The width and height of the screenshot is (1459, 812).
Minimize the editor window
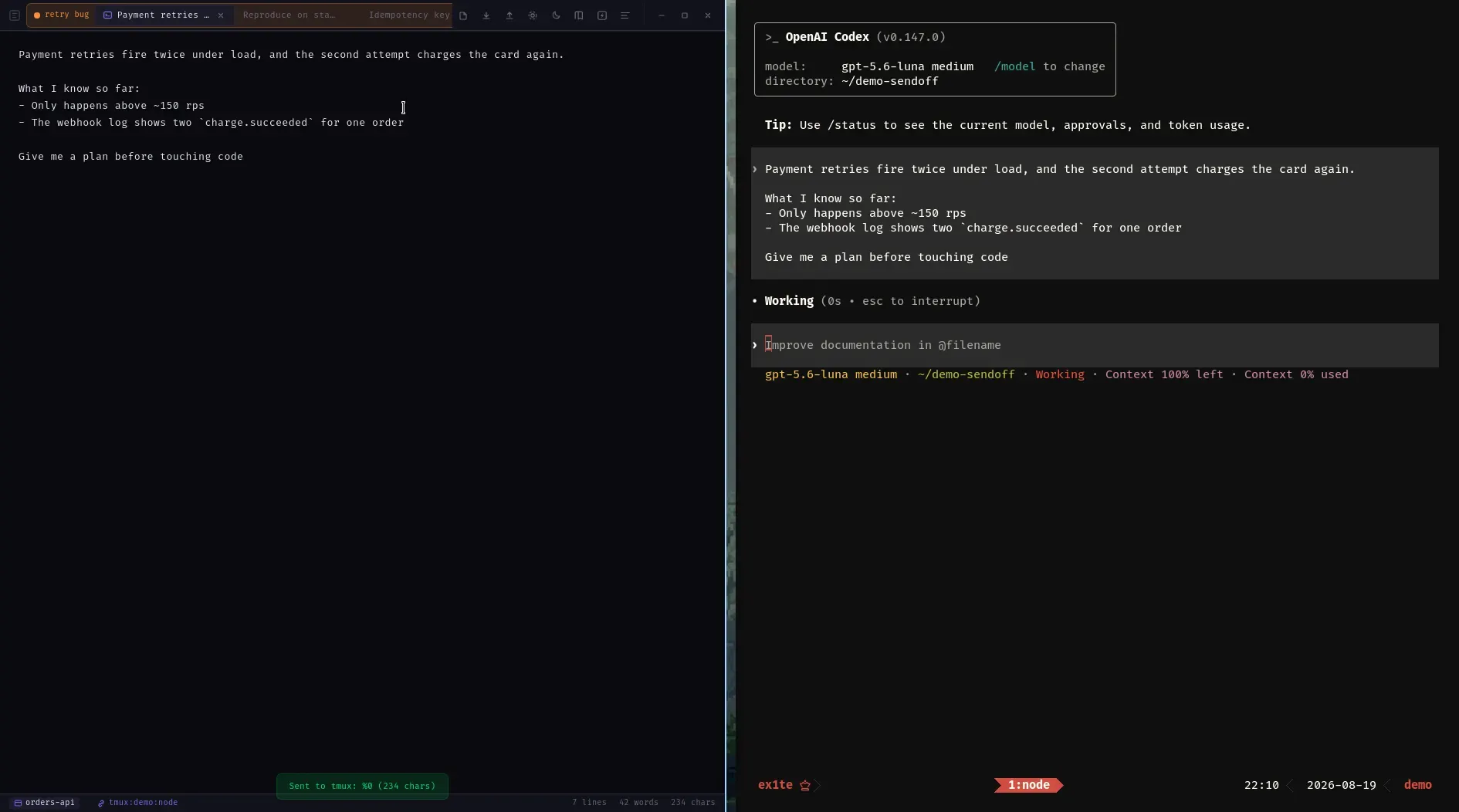tap(662, 15)
